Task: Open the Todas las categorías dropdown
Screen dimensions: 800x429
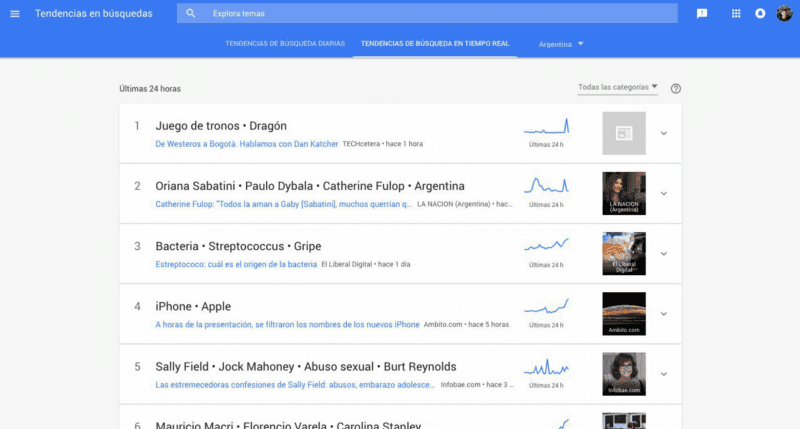Action: click(x=618, y=87)
